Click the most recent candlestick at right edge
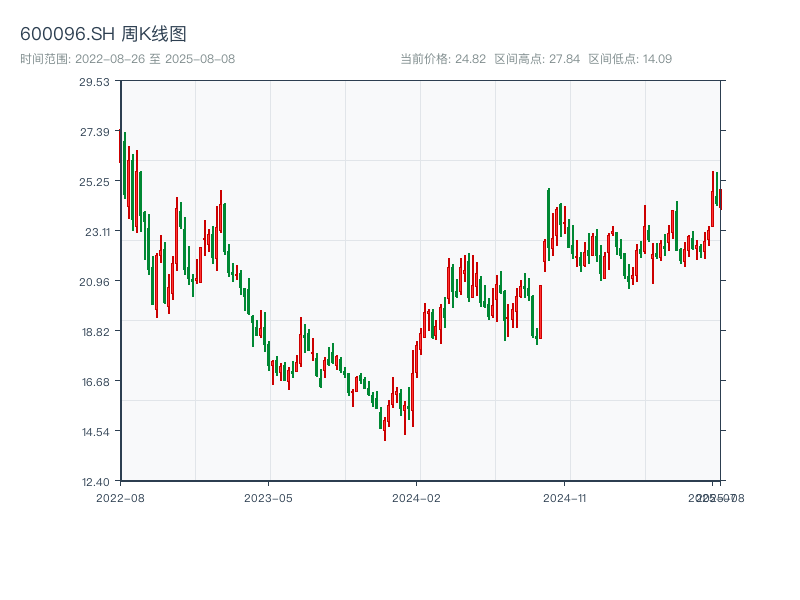This screenshot has width=800, height=600. [720, 198]
